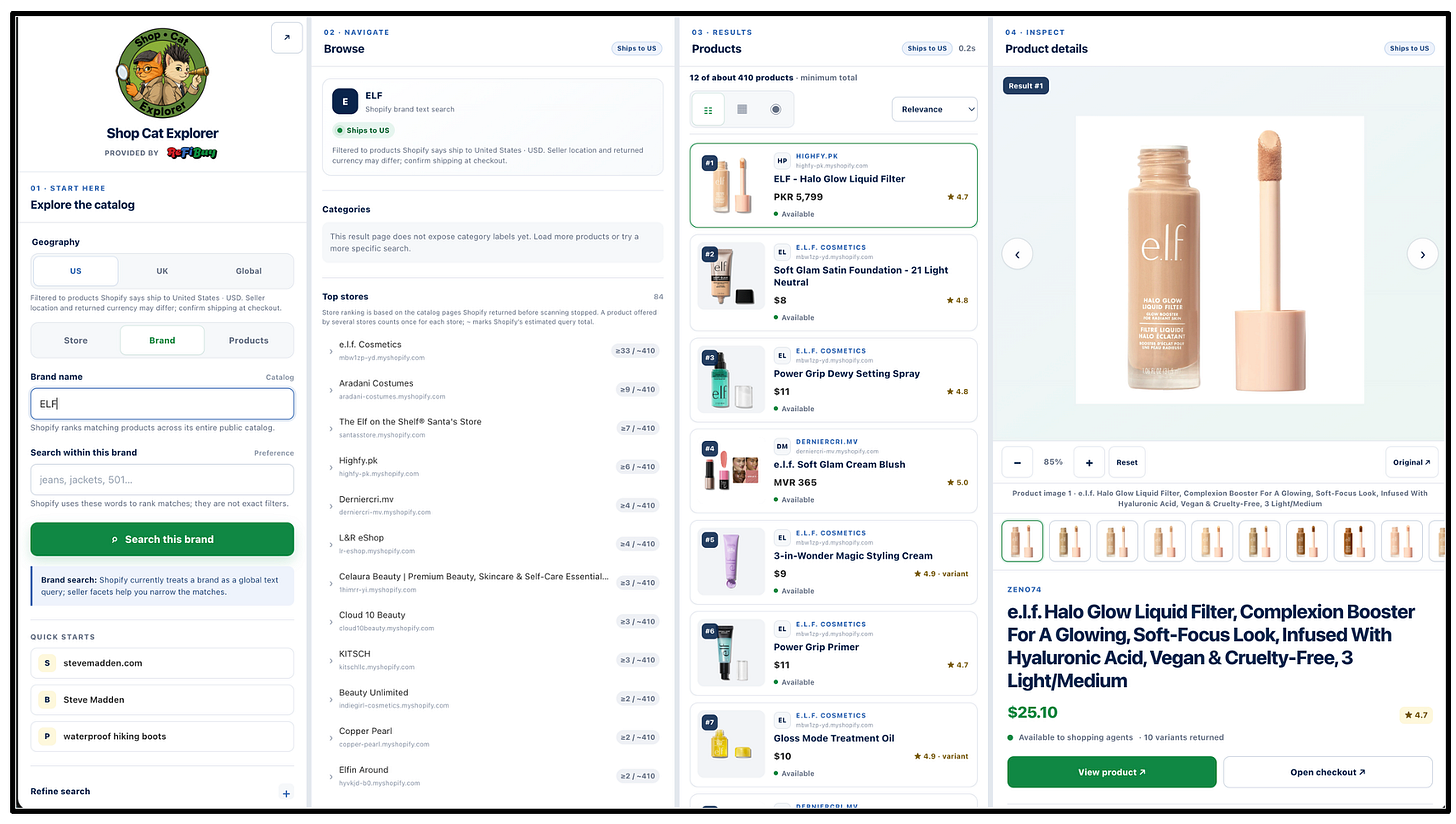Click the green View product button

pos(1112,772)
